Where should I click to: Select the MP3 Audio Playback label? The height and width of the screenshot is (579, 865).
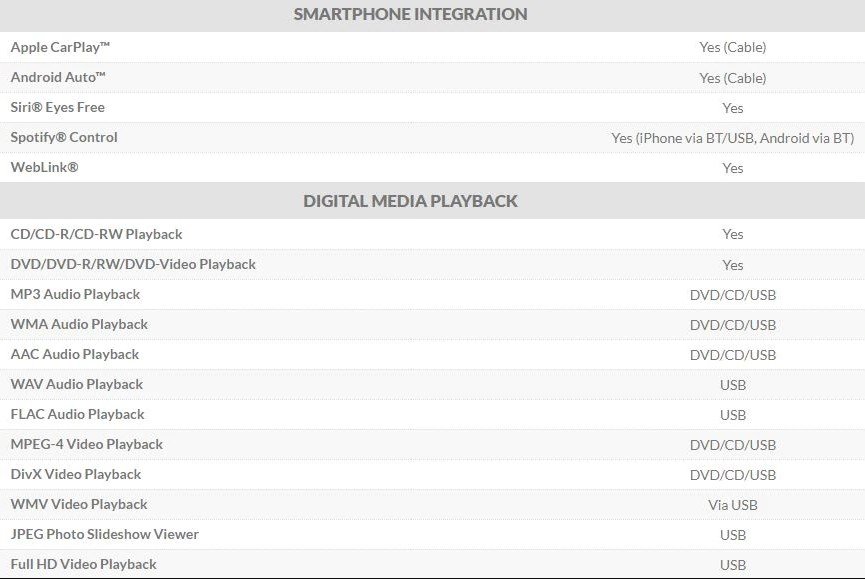[x=75, y=294]
